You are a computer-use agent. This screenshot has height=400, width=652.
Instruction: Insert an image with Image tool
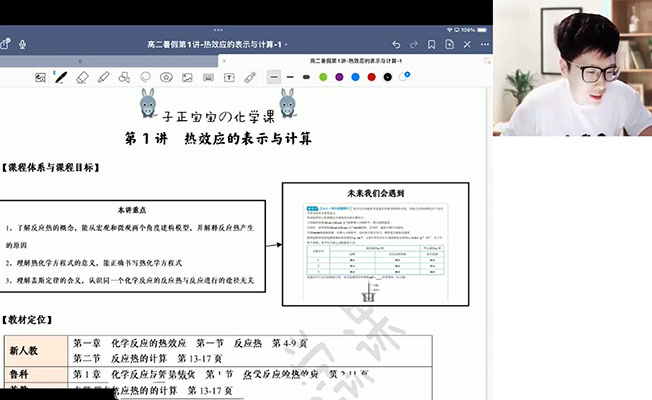pyautogui.click(x=187, y=77)
